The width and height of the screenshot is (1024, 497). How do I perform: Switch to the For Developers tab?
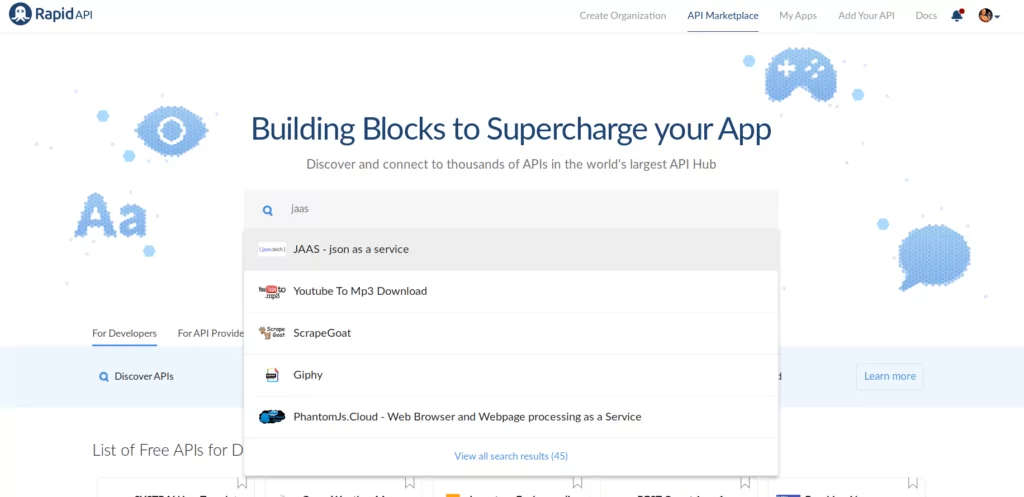tap(124, 334)
